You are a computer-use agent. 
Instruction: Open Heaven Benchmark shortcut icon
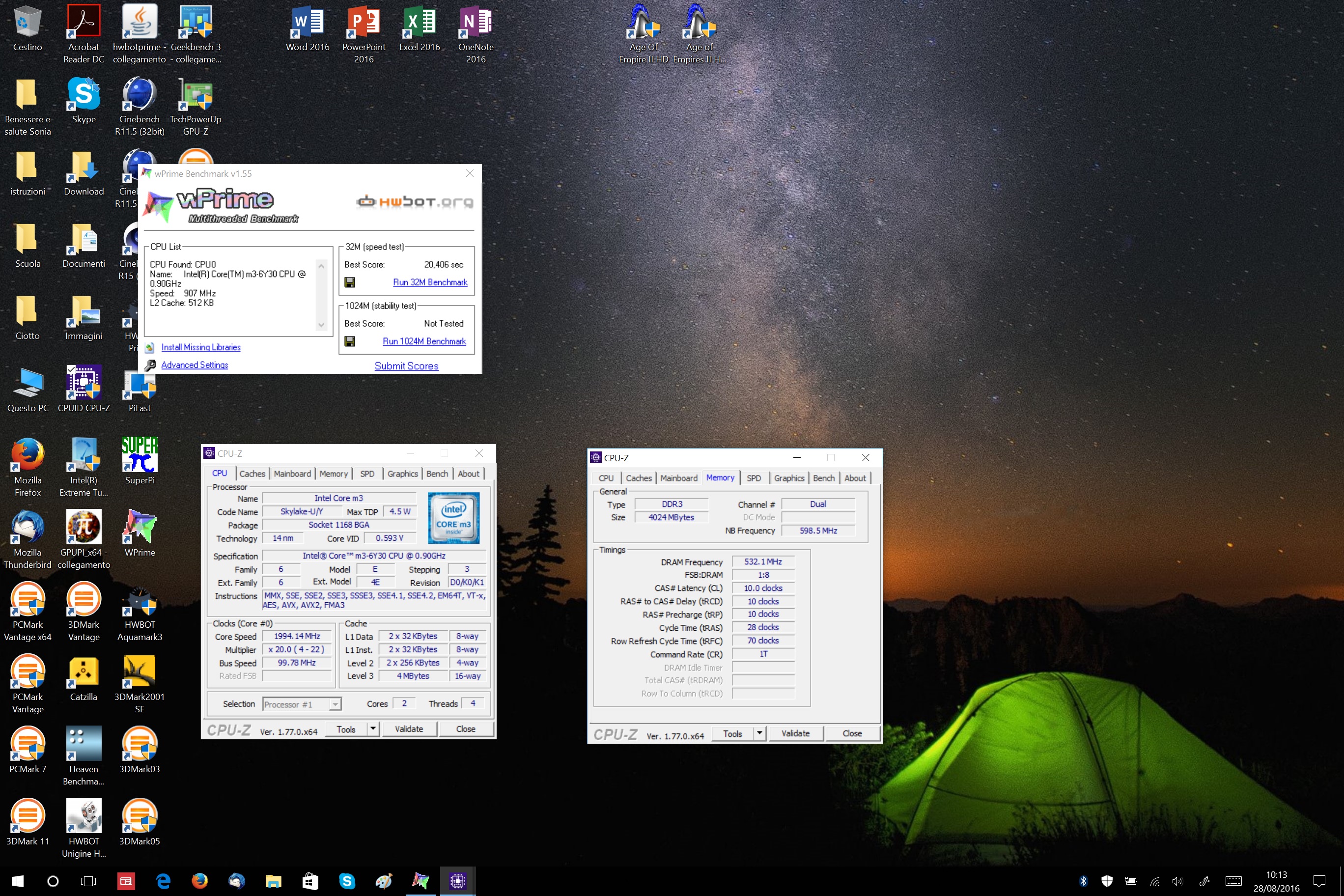84,756
